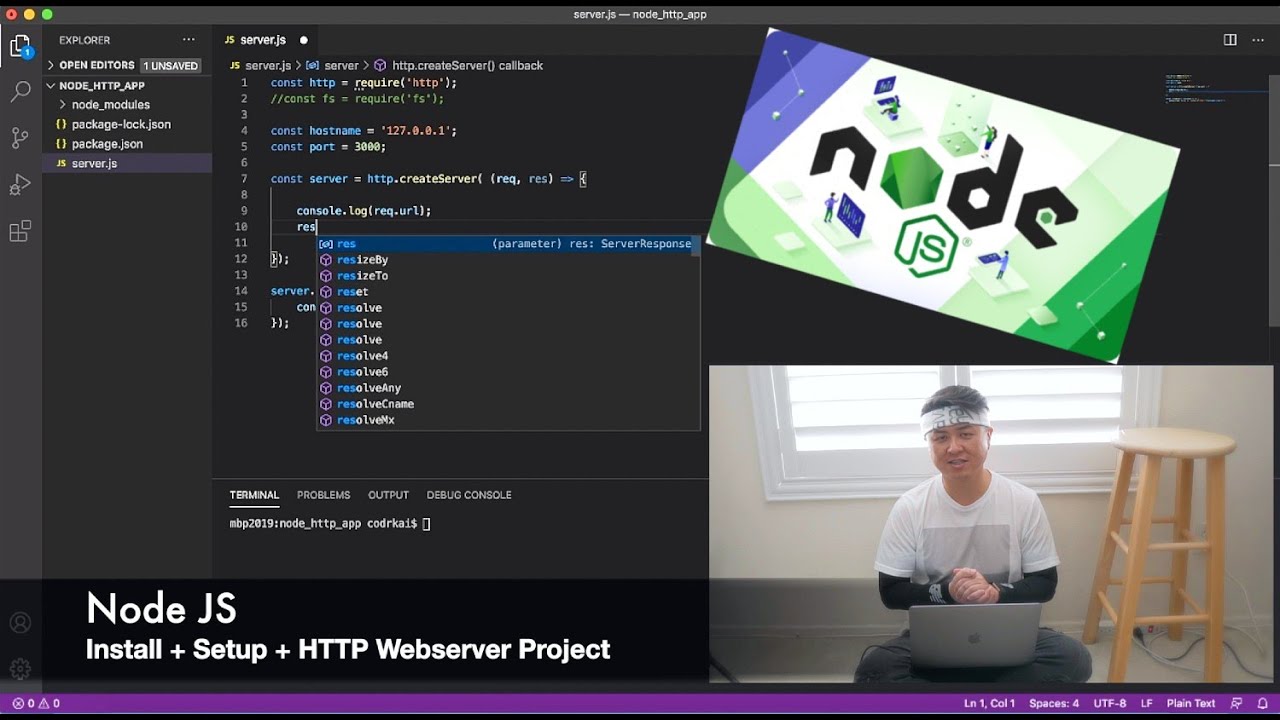Switch to the Debug Console tab
The image size is (1280, 720).
469,495
